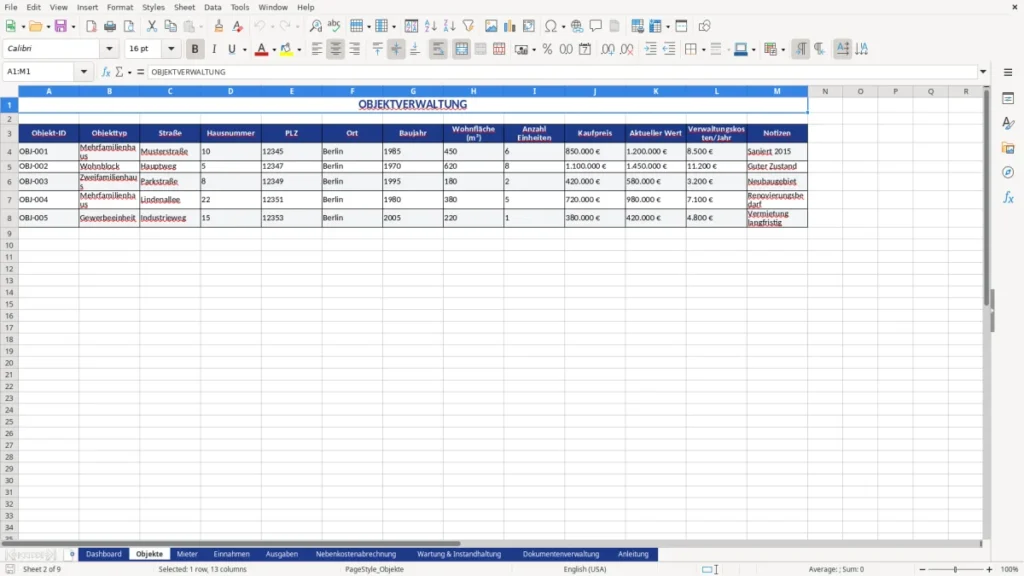Switch to the Dashboard sheet tab

(104, 554)
